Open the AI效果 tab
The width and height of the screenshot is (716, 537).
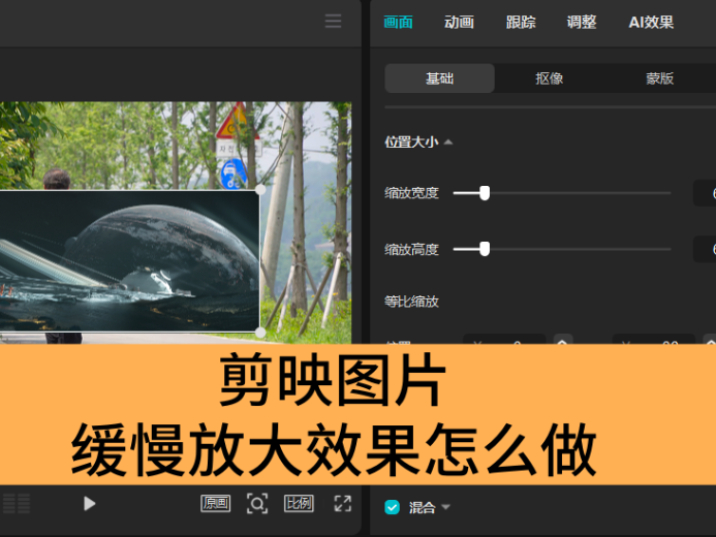click(651, 22)
